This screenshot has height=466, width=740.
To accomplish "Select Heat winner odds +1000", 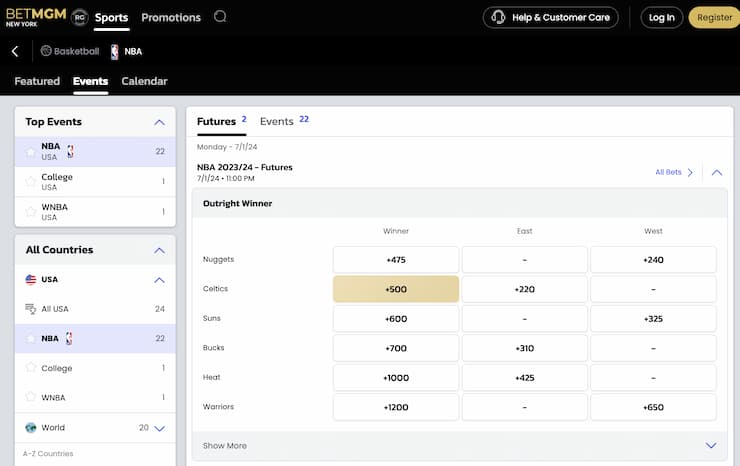I will tap(396, 378).
